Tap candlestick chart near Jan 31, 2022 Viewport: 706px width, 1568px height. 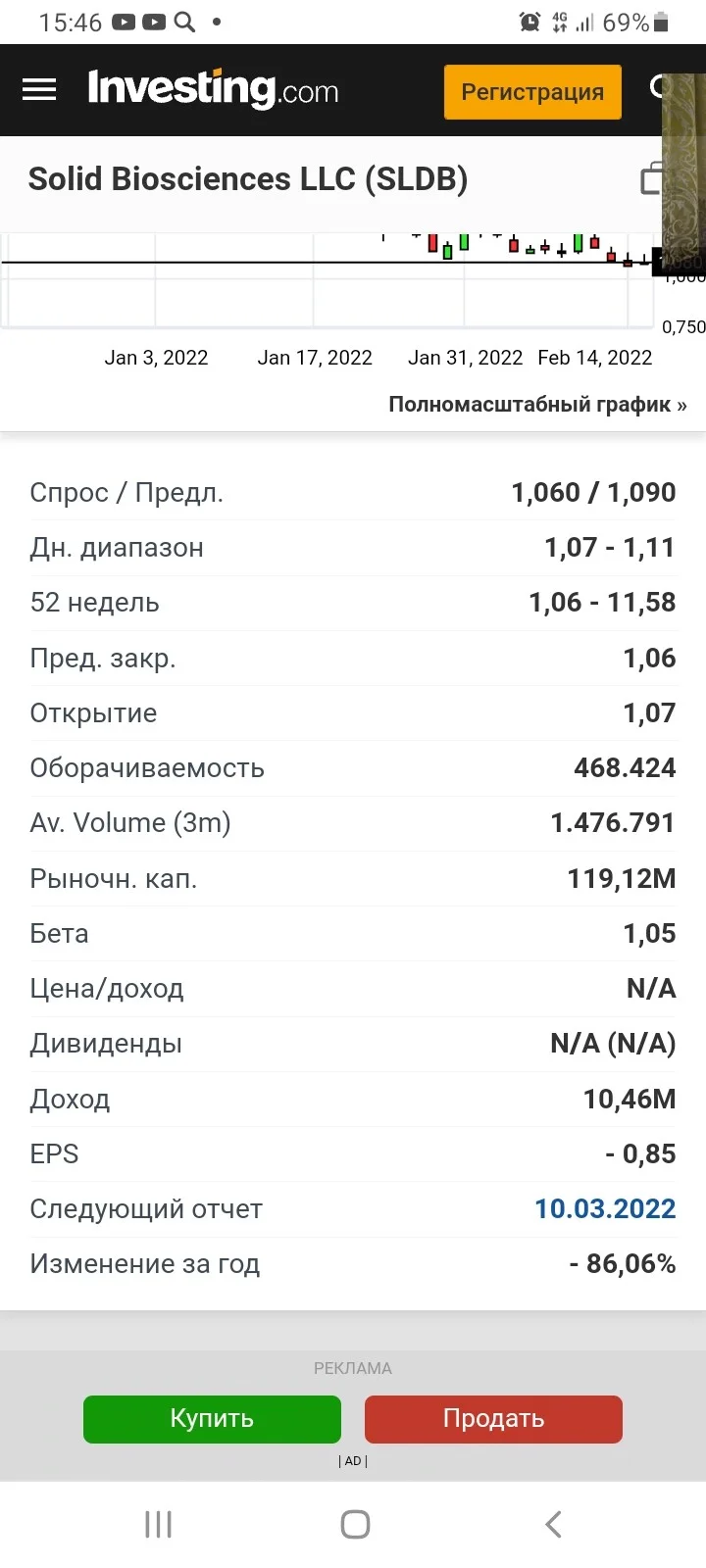[463, 243]
